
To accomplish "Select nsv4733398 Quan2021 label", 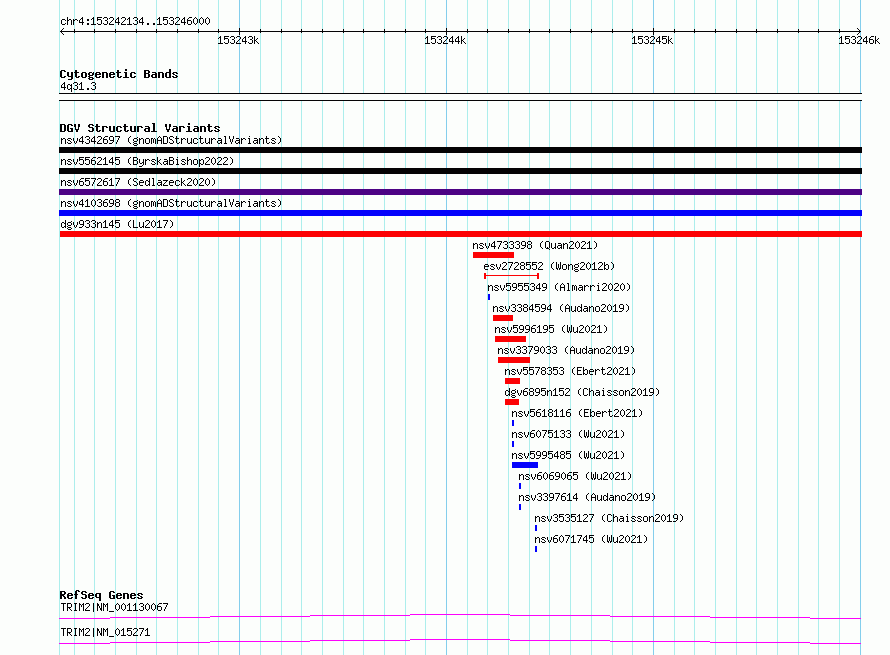I will click(x=535, y=245).
